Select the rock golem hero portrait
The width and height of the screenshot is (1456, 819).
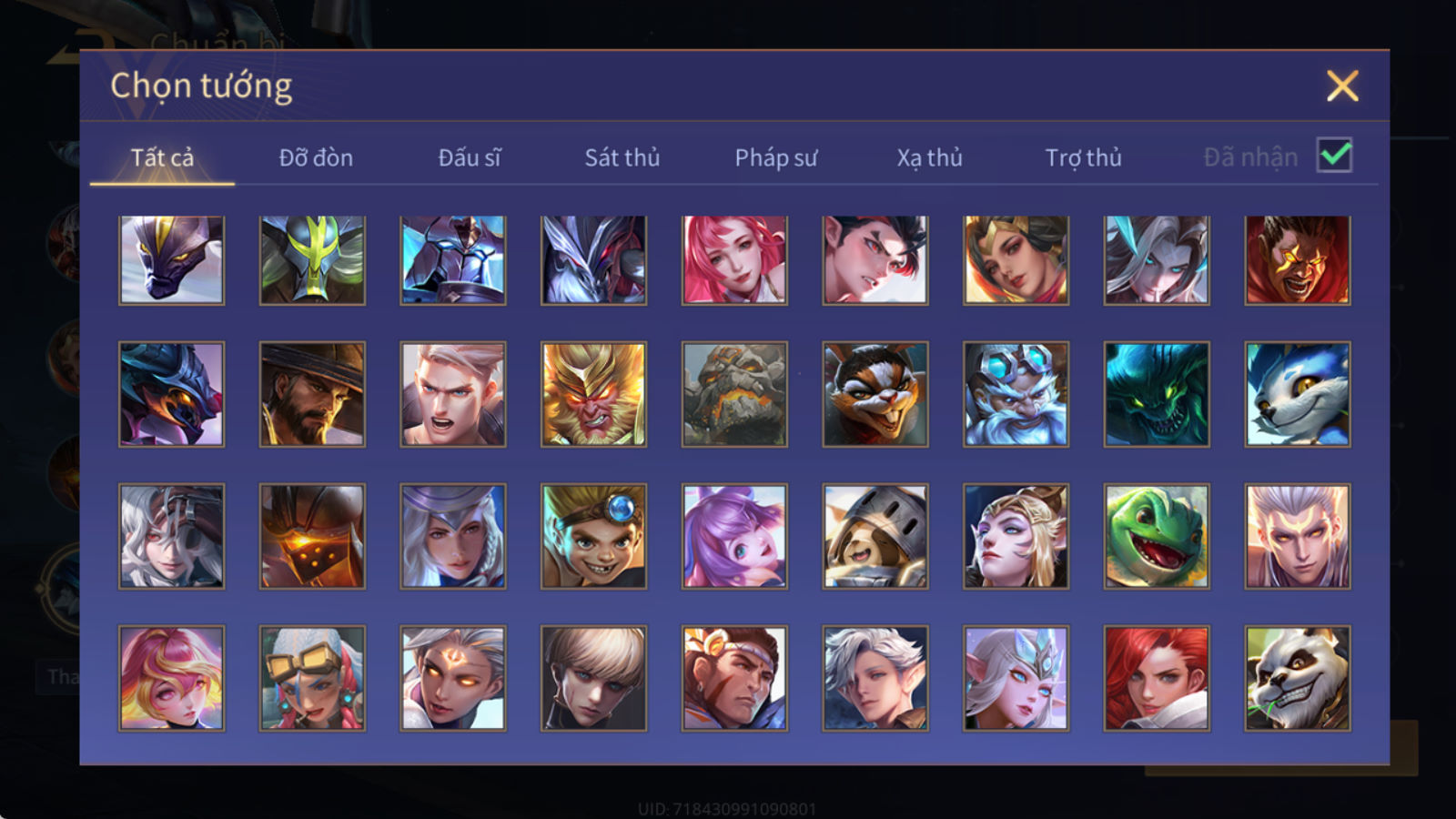tap(734, 394)
